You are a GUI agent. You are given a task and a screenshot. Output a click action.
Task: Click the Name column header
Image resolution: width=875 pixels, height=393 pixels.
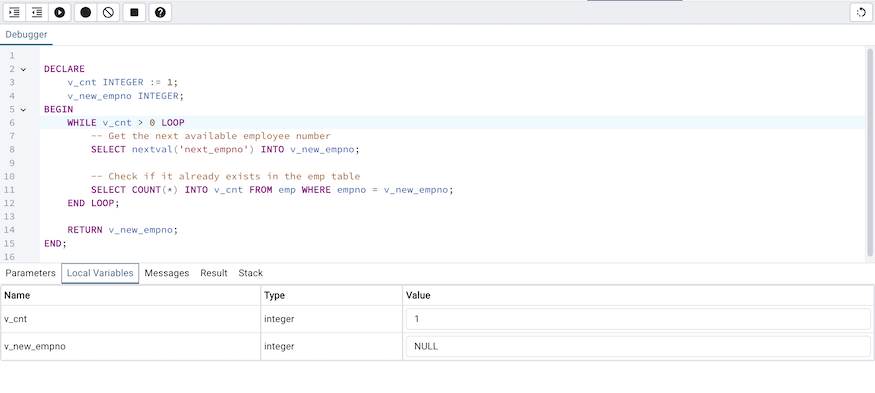click(x=131, y=295)
